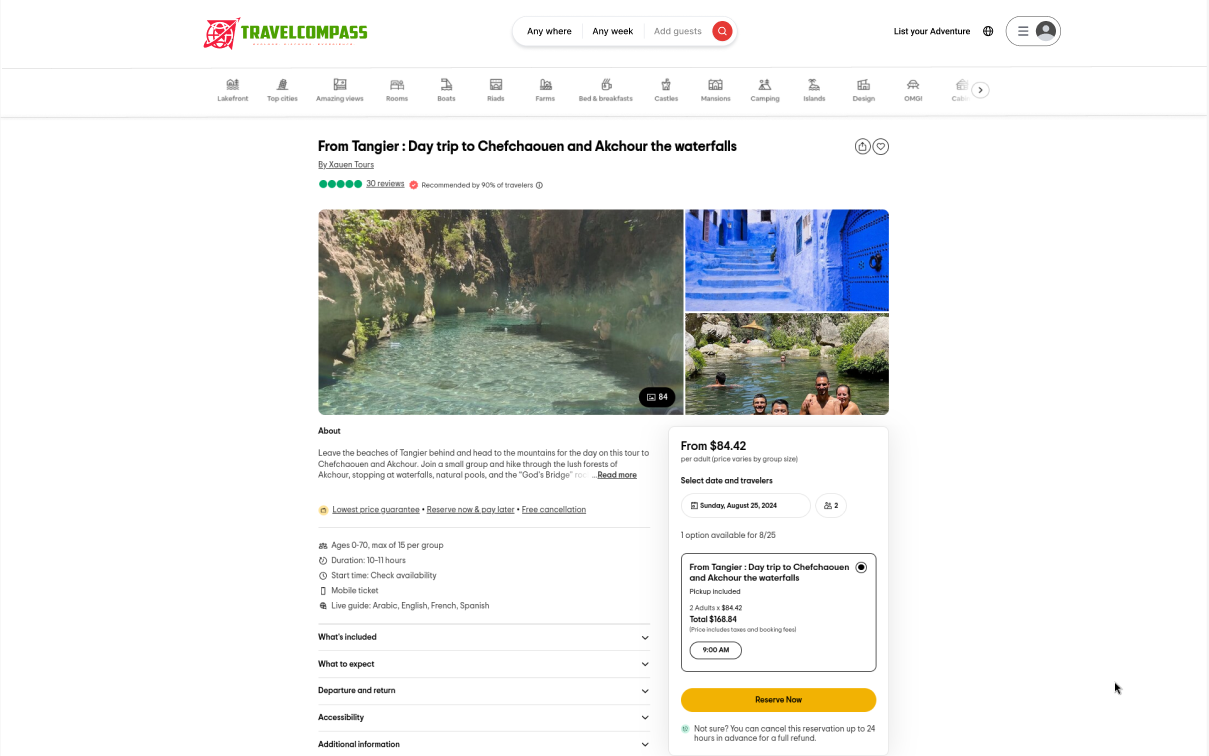Browse the Mansions category
Viewport: 1209px width, 756px height.
click(x=715, y=90)
